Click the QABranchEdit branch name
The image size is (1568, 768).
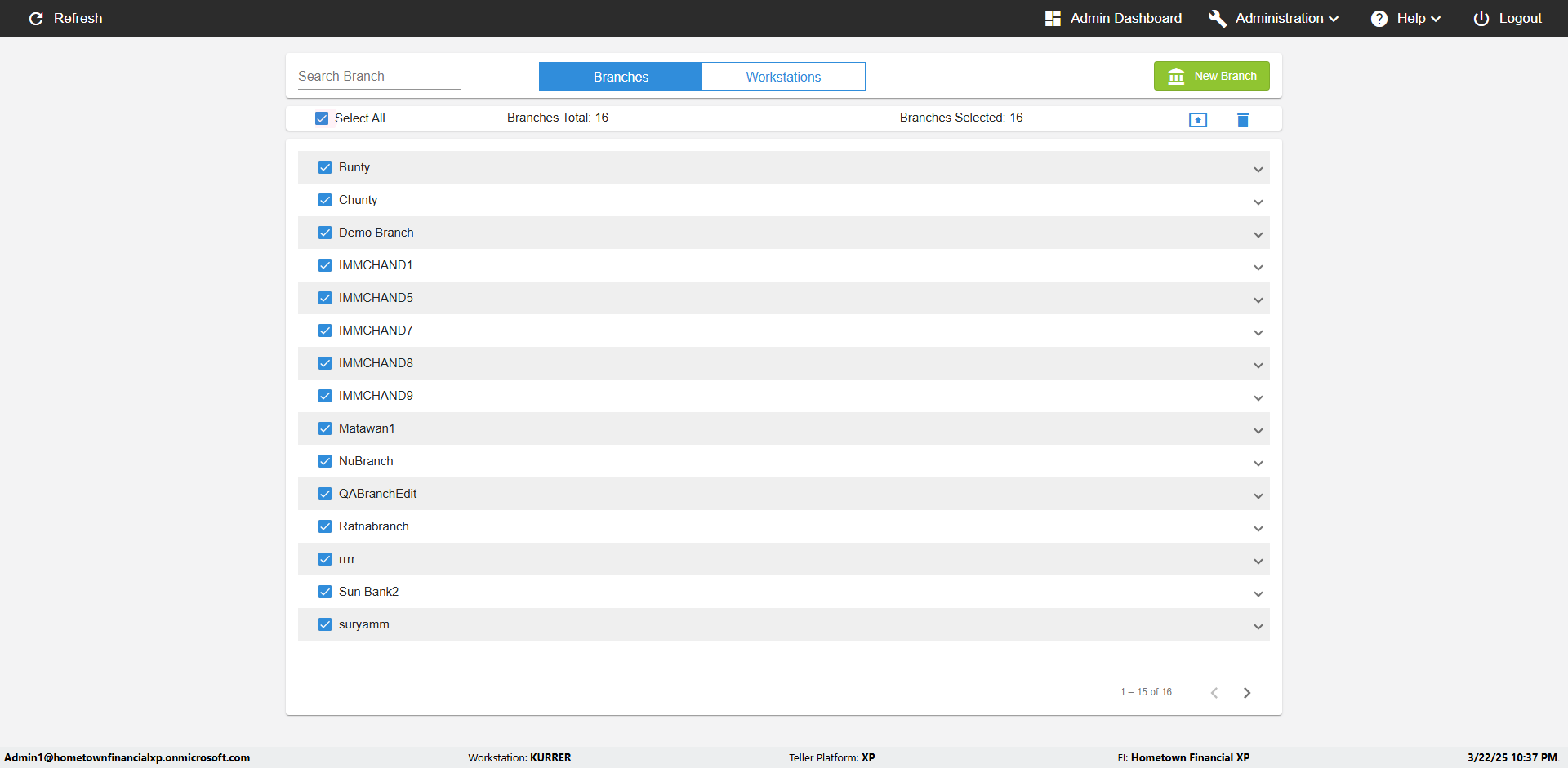pos(378,494)
